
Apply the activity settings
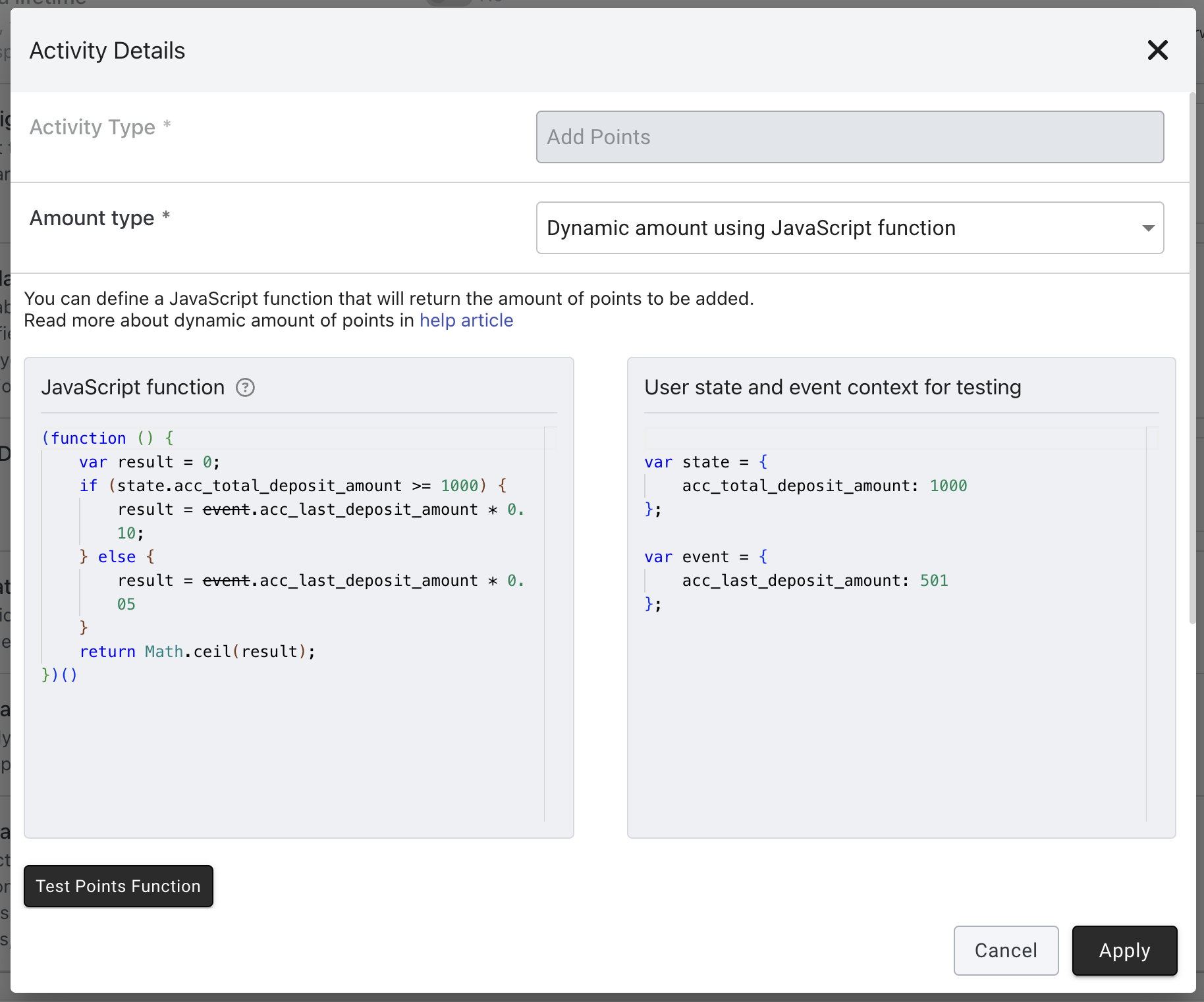coord(1124,950)
